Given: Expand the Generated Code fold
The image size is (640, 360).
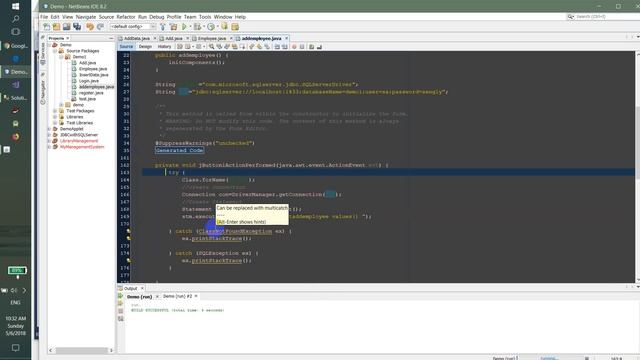Looking at the screenshot, I should (x=180, y=150).
